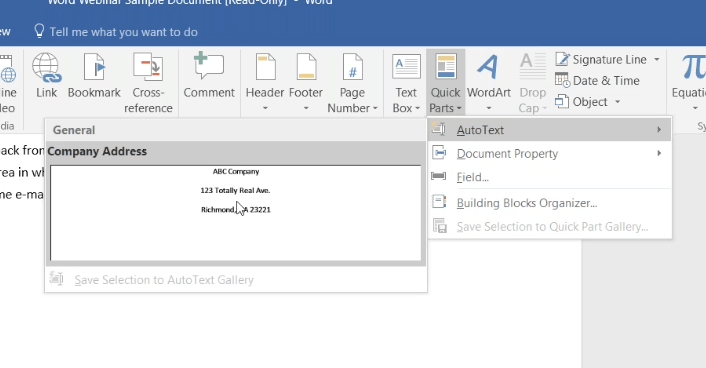Expand the Object dropdown arrow
This screenshot has height=368, width=706.
tap(617, 102)
